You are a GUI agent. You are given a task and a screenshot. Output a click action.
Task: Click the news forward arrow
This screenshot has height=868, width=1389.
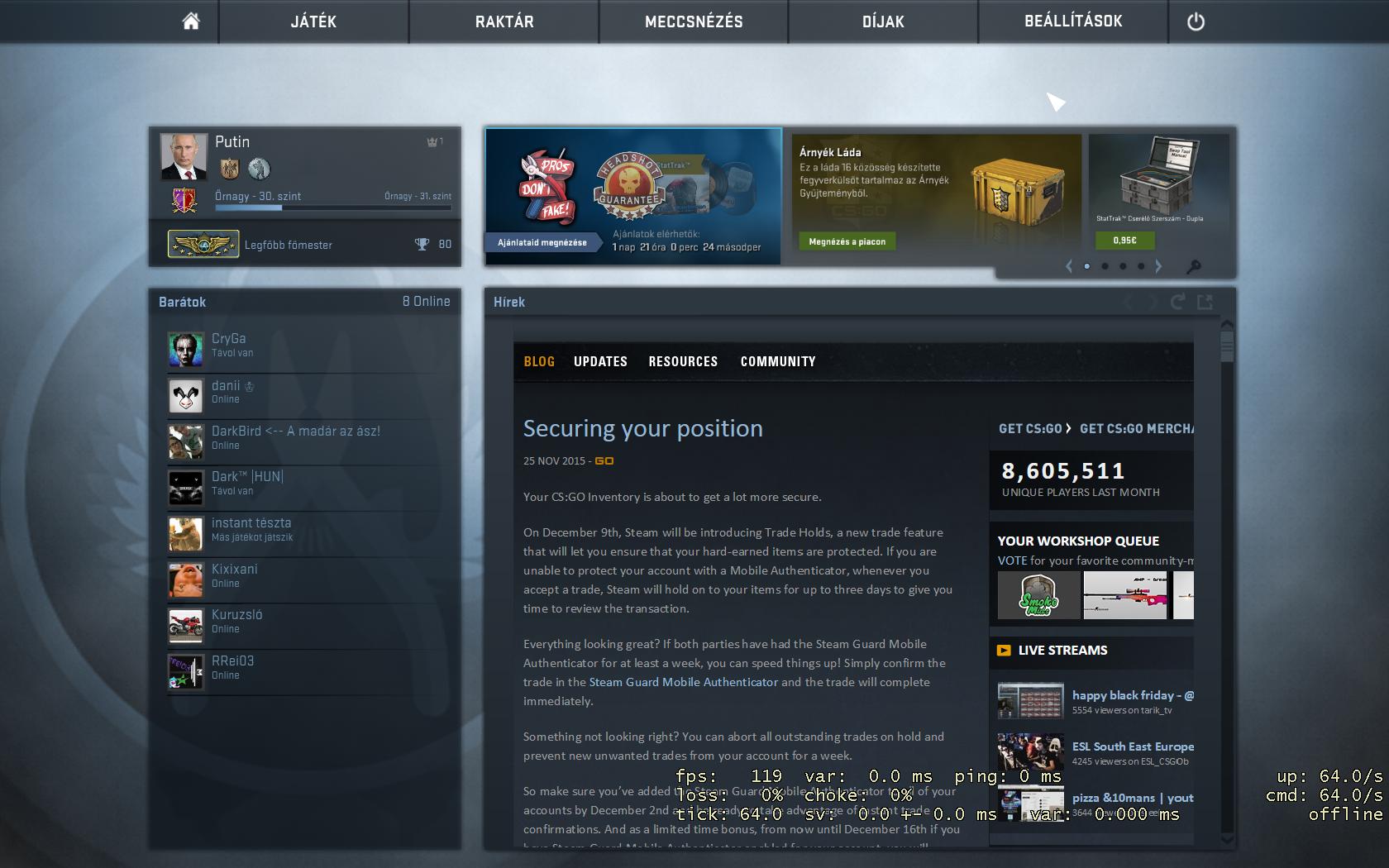tap(1152, 303)
